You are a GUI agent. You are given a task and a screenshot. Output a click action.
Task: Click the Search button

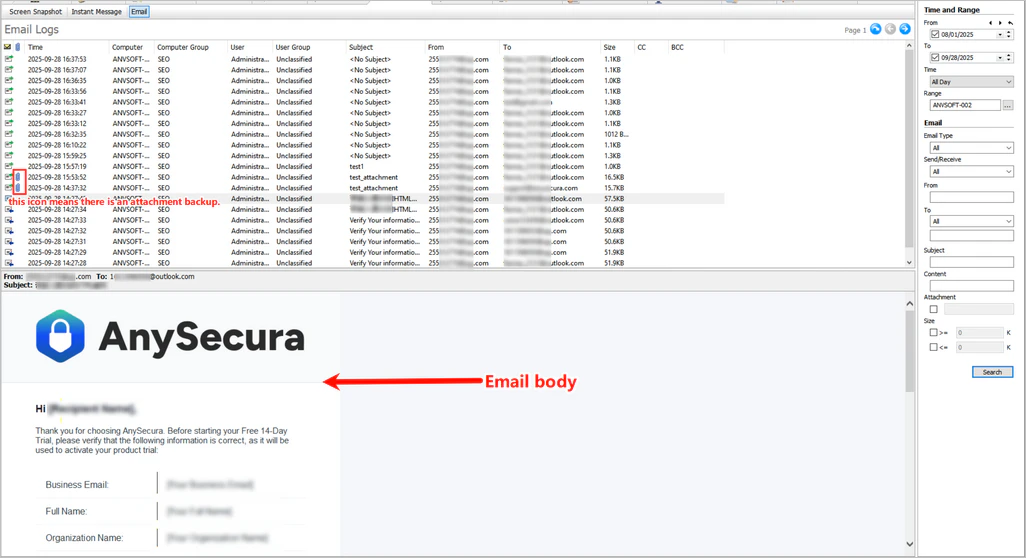(992, 372)
